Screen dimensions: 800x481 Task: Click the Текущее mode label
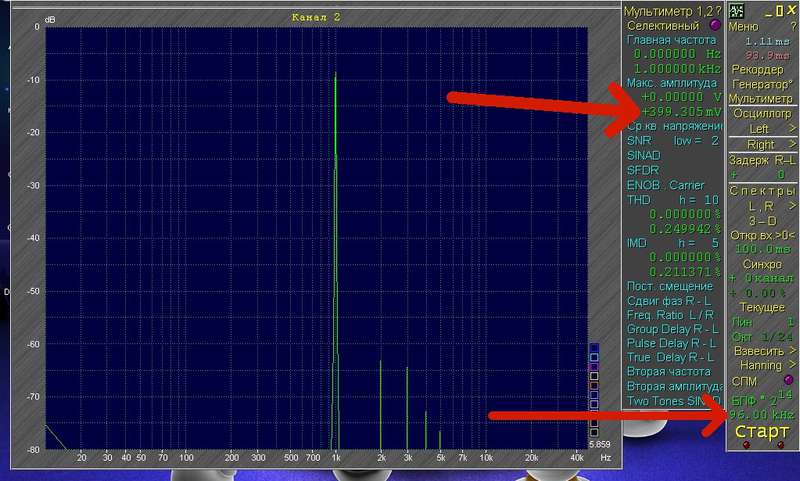tap(762, 308)
